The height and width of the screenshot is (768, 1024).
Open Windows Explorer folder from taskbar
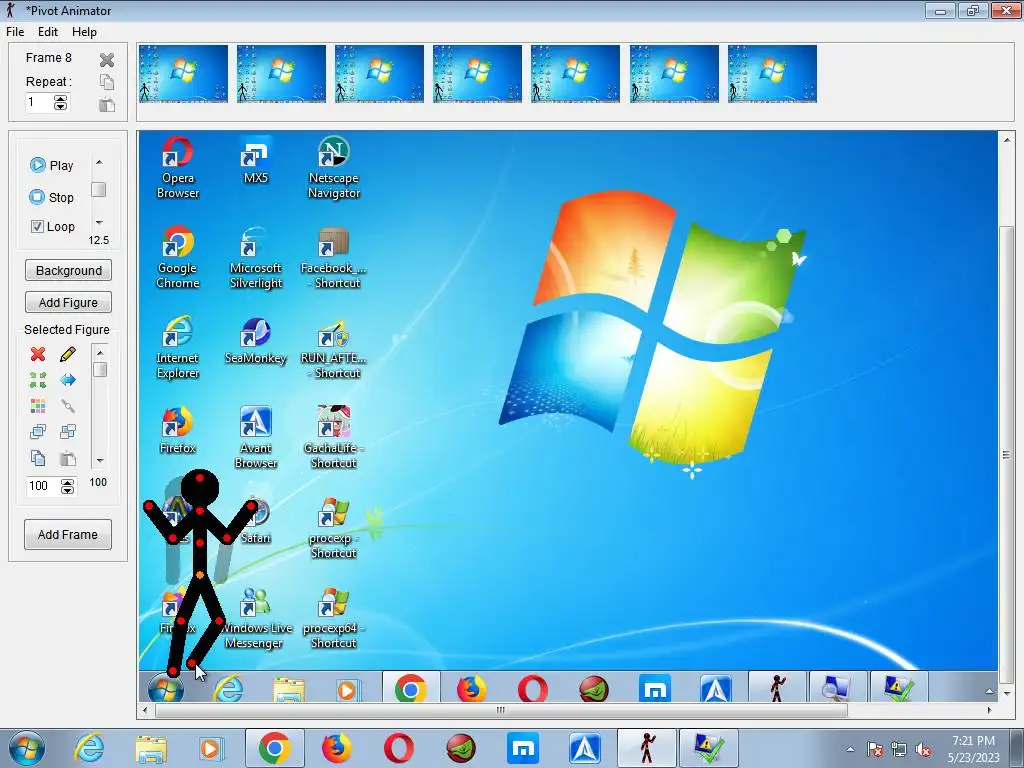pos(151,748)
